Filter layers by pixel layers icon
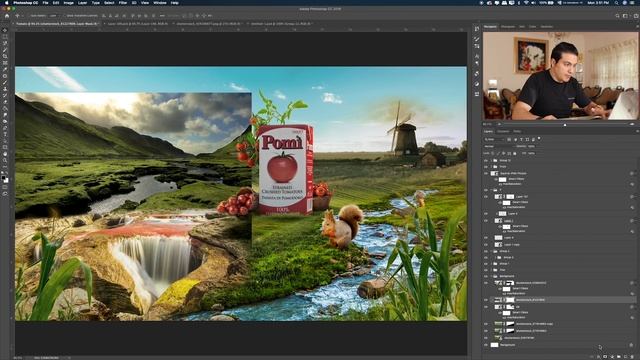This screenshot has width=640, height=360. coord(509,140)
